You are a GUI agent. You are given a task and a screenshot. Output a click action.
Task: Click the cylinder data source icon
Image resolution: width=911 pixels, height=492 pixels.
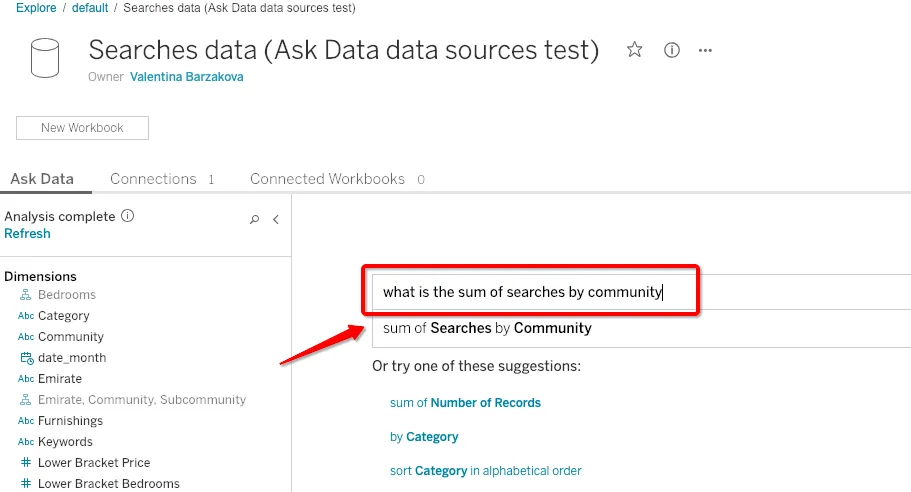tap(45, 58)
